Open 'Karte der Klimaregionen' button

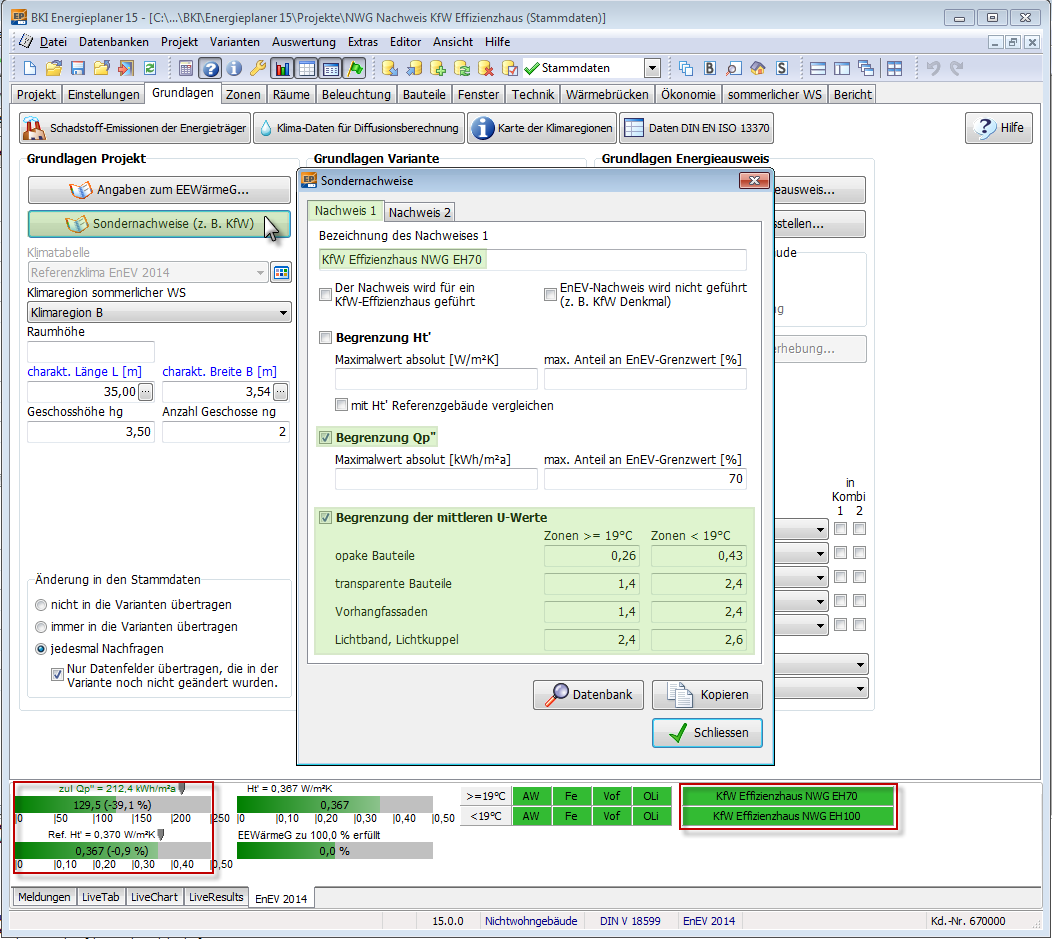coord(542,127)
